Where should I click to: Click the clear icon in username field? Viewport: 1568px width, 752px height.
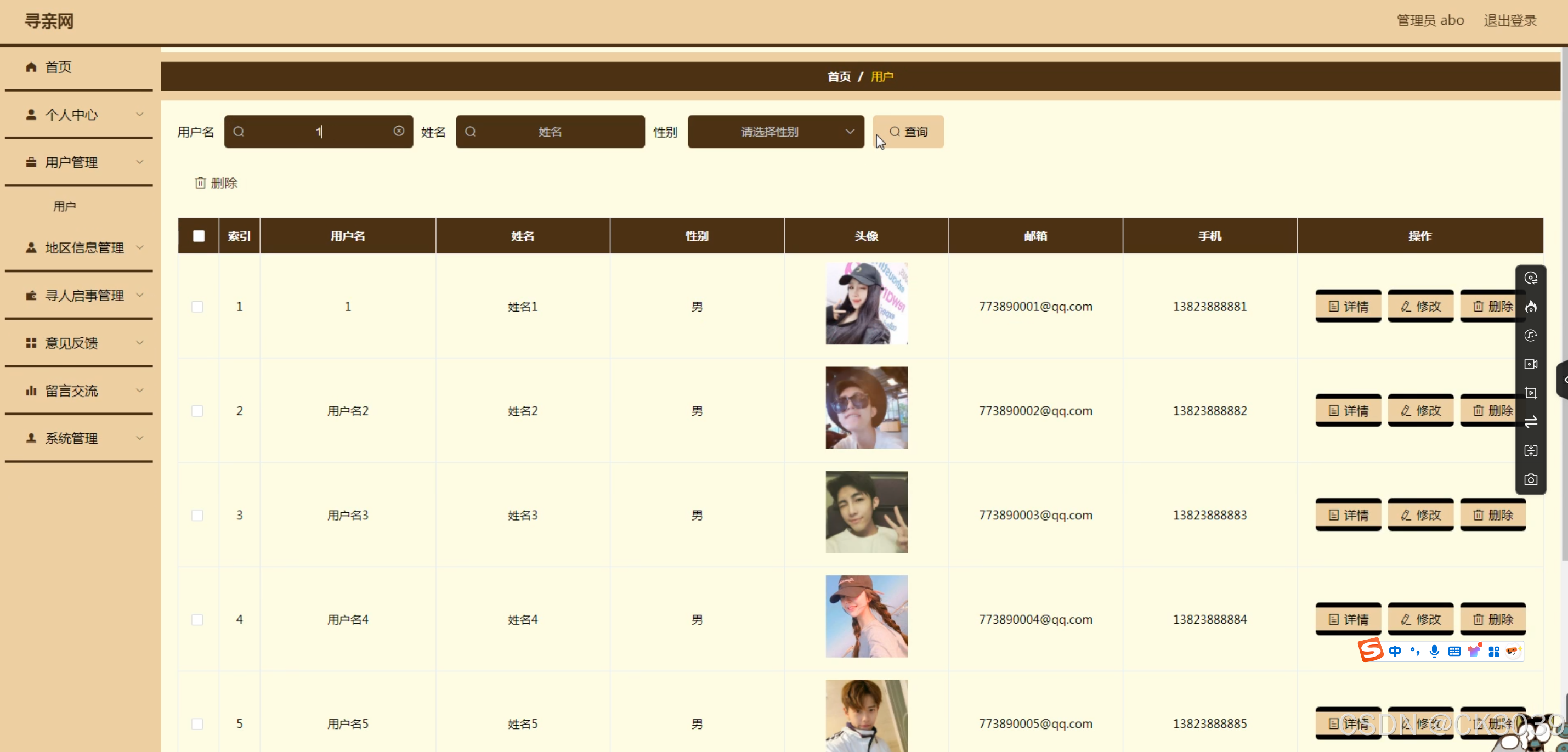click(x=399, y=131)
